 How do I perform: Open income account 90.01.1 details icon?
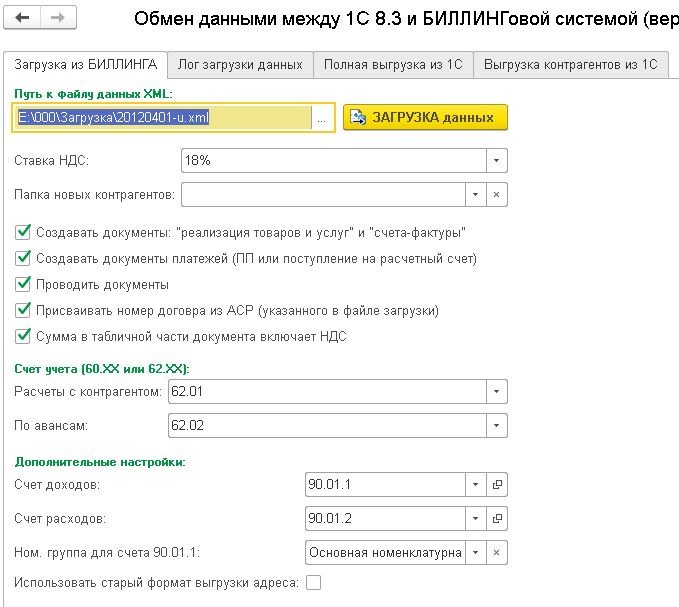[497, 485]
